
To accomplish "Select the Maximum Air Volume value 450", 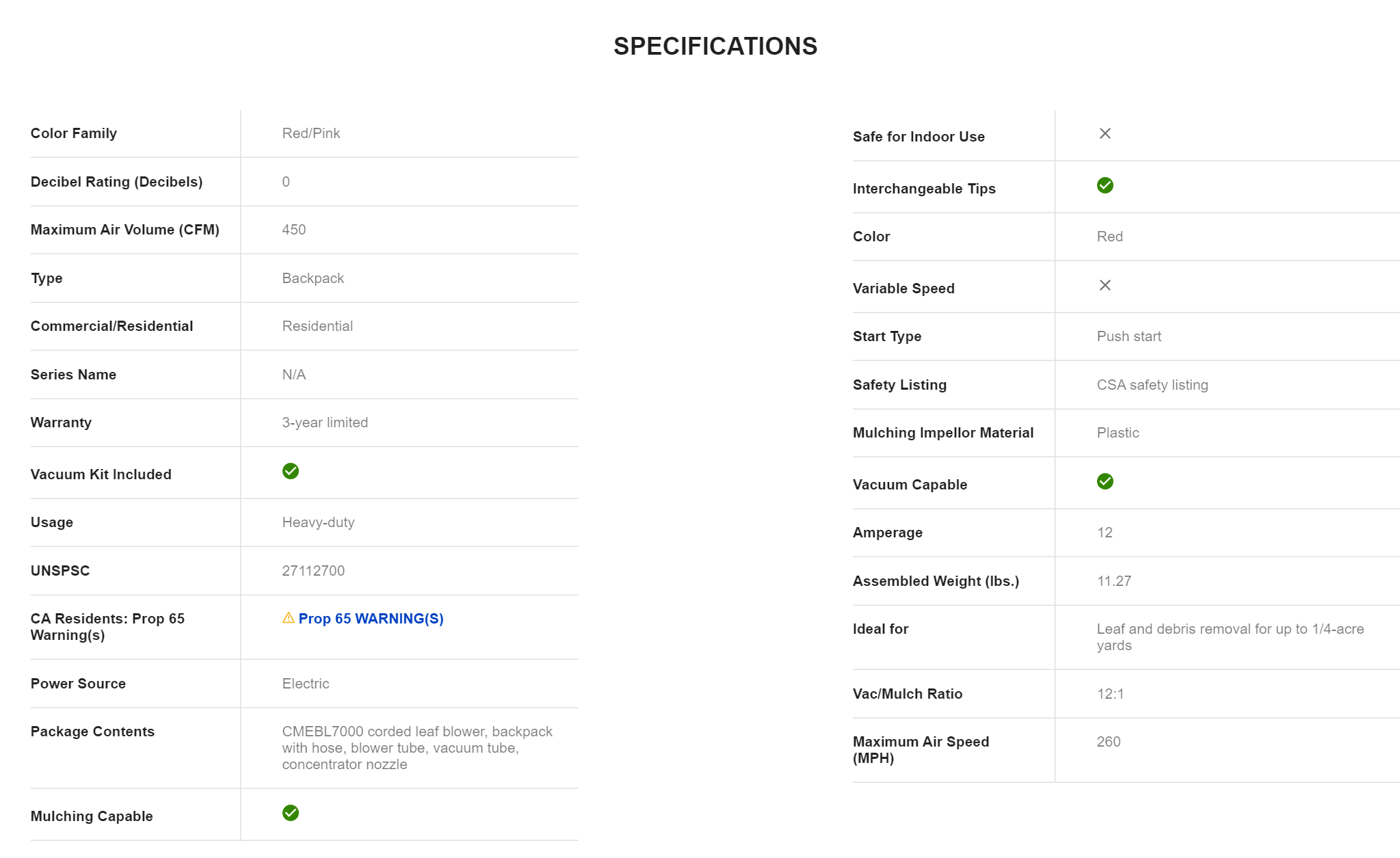I will pos(294,230).
